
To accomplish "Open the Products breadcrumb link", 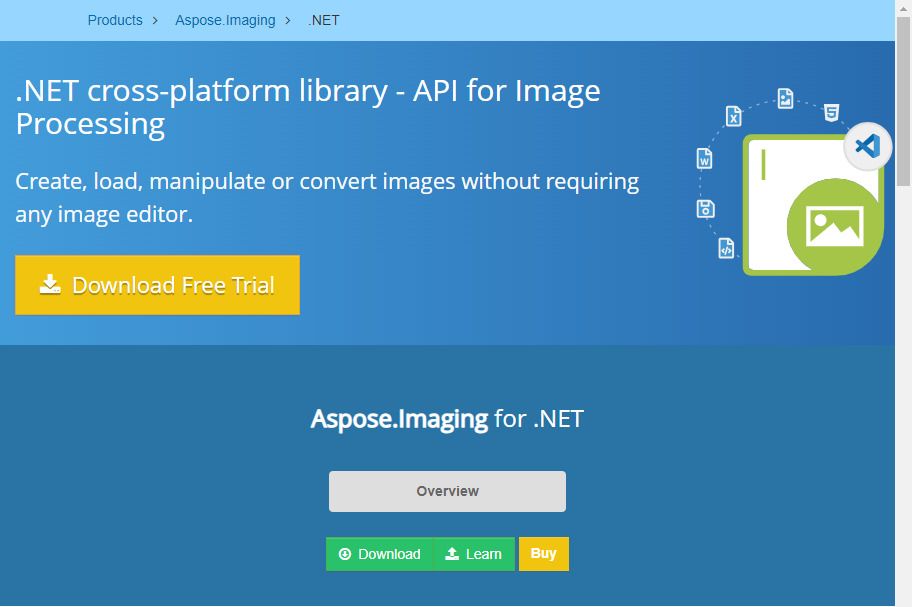I will (x=115, y=20).
